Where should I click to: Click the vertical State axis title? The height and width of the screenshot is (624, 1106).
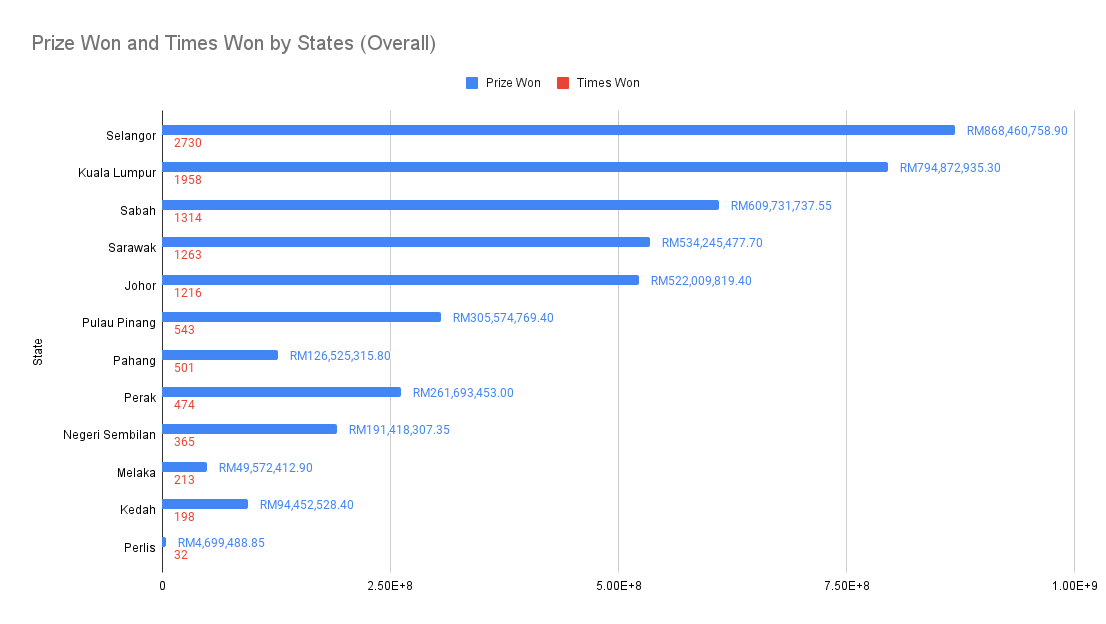coord(38,352)
